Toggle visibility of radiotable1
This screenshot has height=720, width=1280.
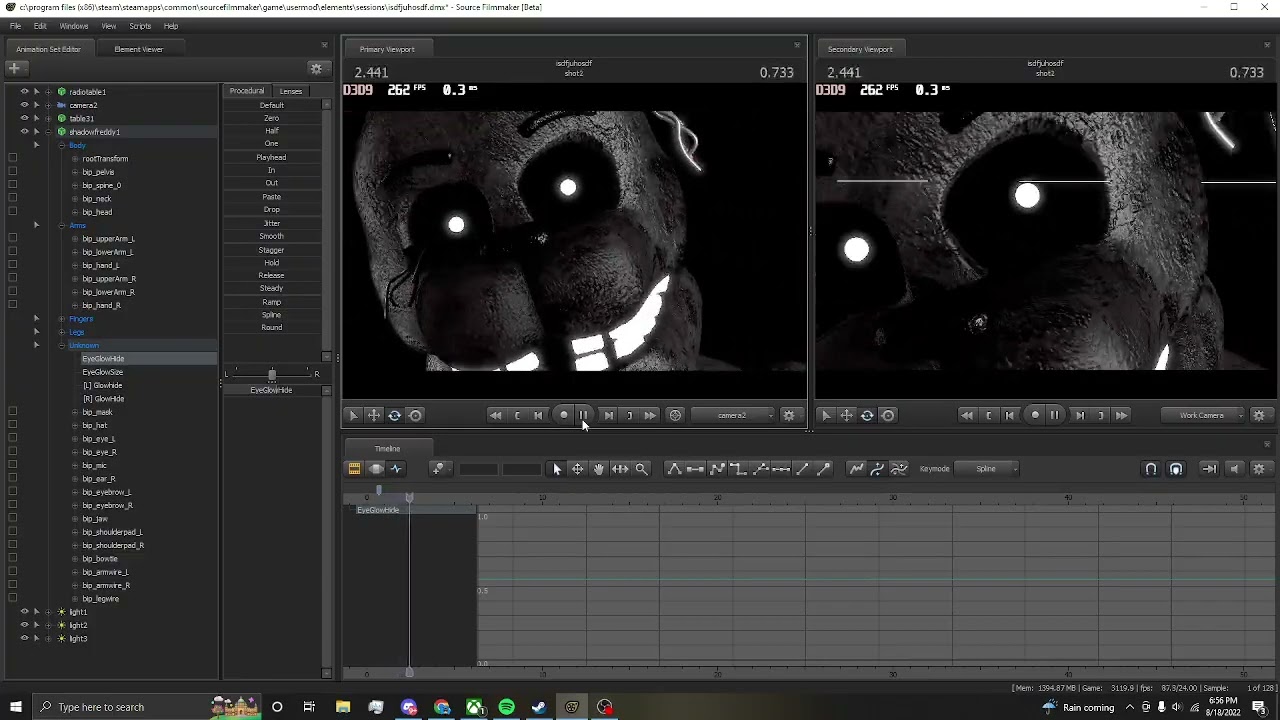(x=25, y=92)
